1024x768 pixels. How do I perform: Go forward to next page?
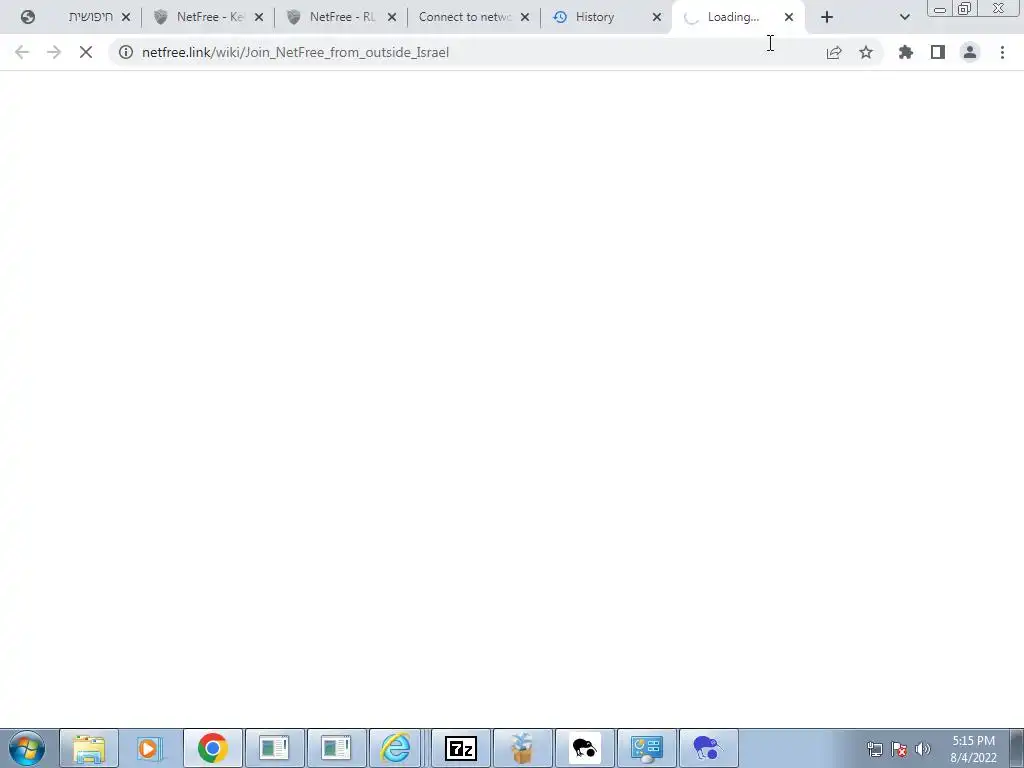(x=54, y=52)
